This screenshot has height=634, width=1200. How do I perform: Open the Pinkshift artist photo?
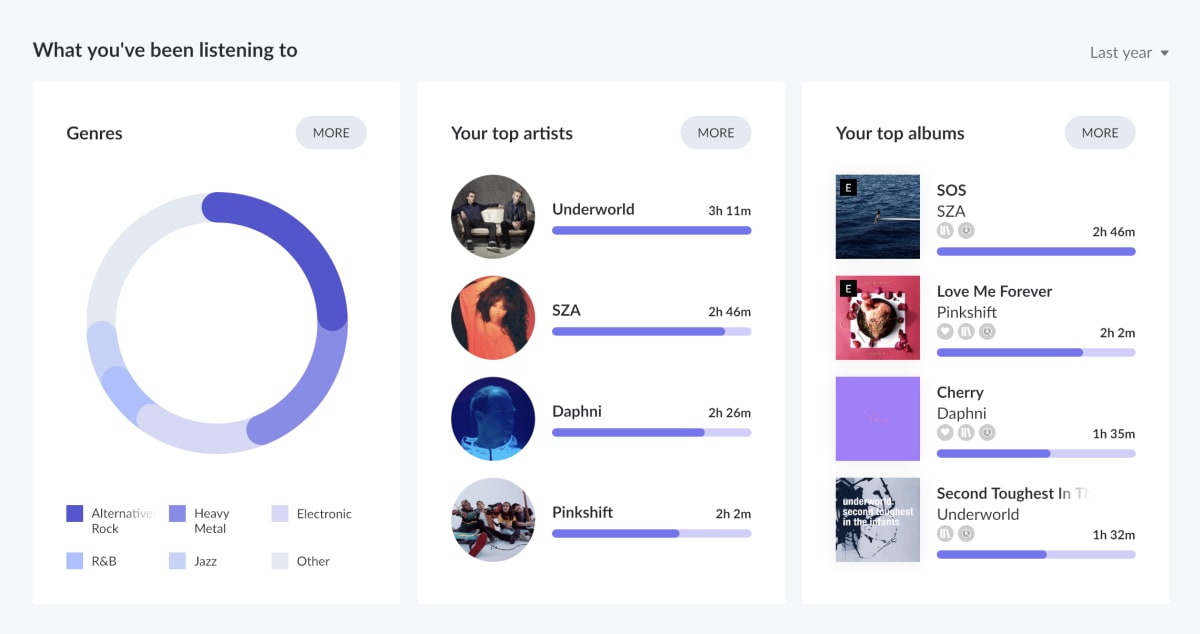tap(493, 520)
